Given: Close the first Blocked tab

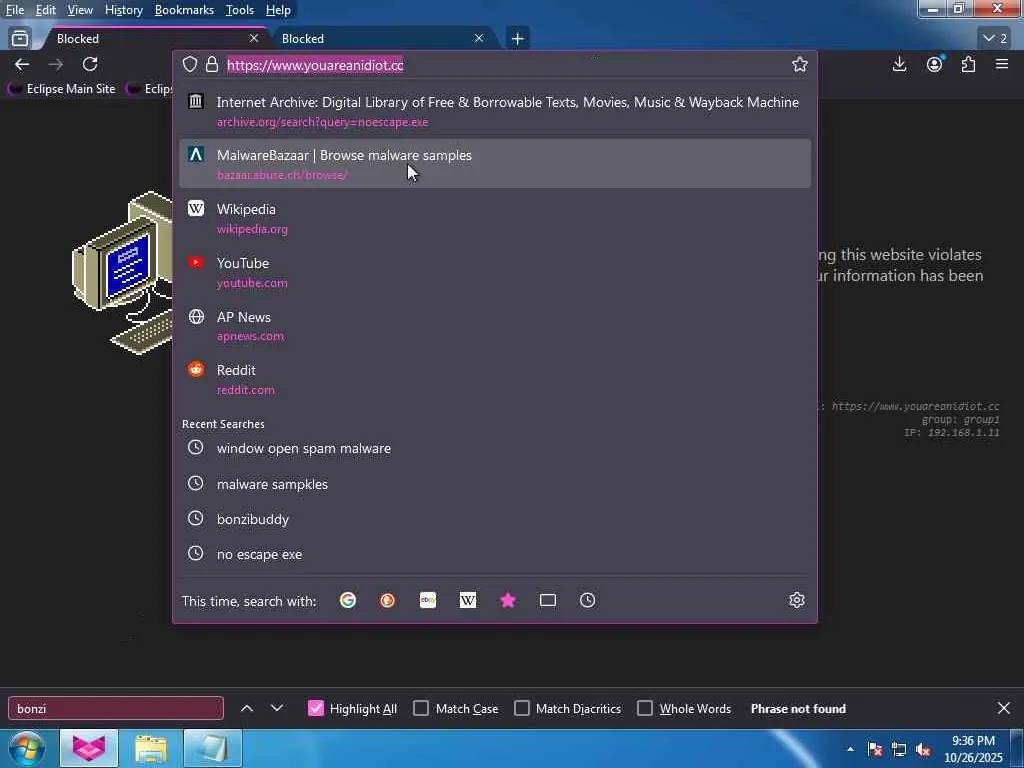Looking at the screenshot, I should (254, 39).
